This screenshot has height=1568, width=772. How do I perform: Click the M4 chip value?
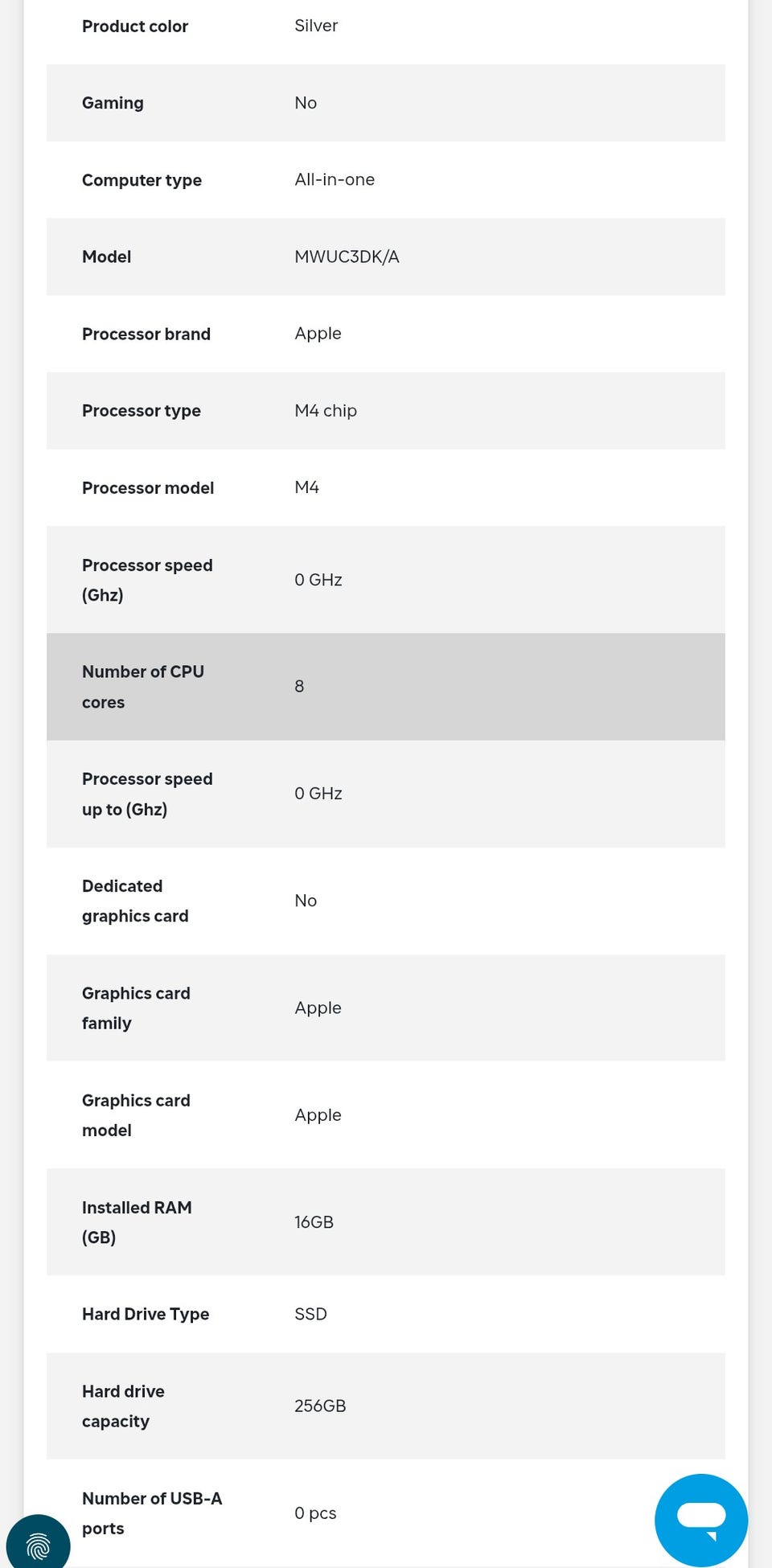[x=326, y=411]
